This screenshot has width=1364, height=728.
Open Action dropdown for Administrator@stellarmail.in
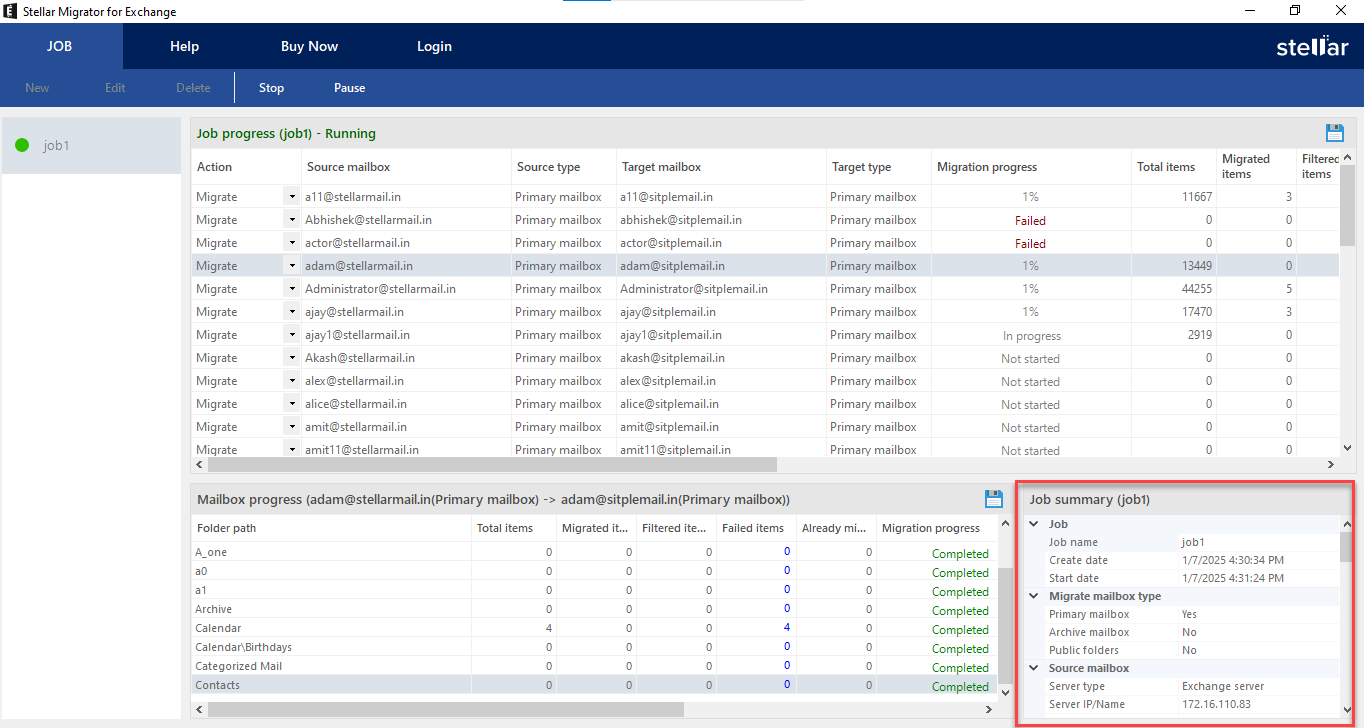tap(292, 289)
